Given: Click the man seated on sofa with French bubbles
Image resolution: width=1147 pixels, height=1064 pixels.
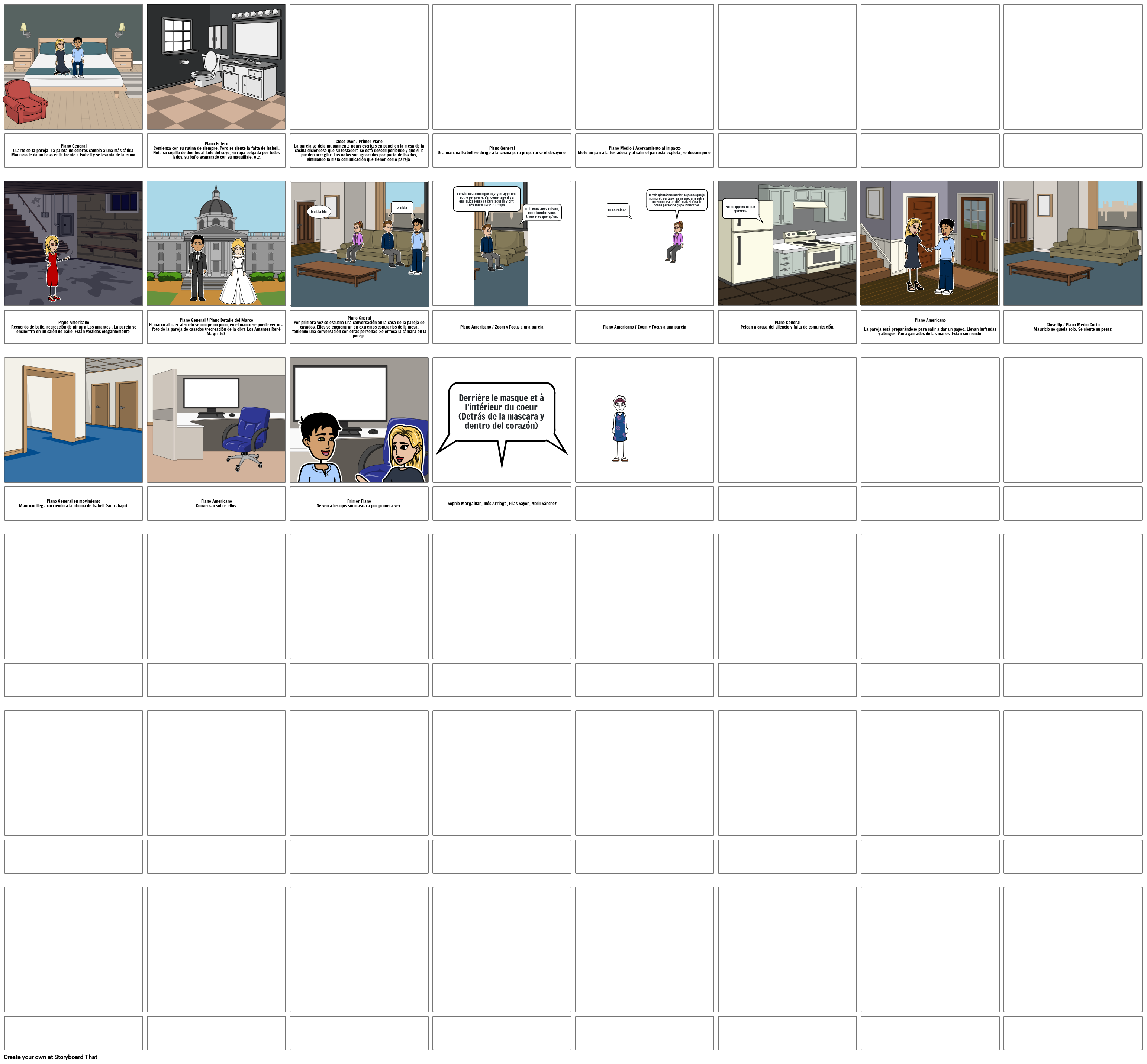Looking at the screenshot, I should pyautogui.click(x=489, y=248).
